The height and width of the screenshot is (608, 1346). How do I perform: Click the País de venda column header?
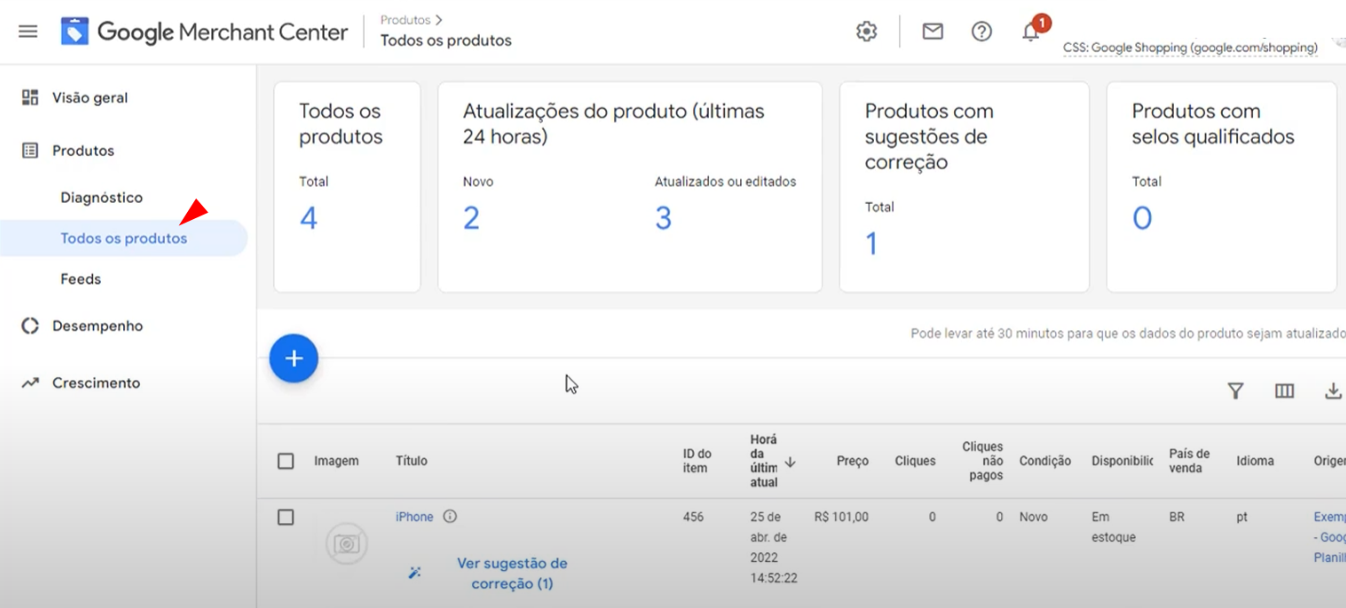[1189, 461]
